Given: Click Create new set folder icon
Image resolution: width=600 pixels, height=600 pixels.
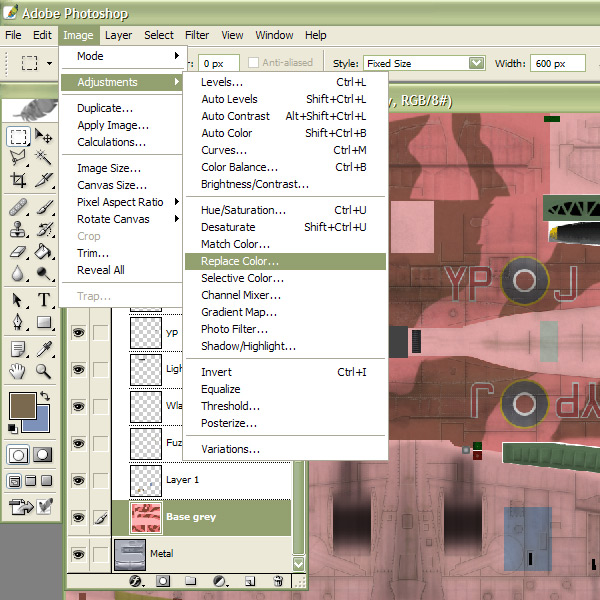Looking at the screenshot, I should (x=191, y=581).
